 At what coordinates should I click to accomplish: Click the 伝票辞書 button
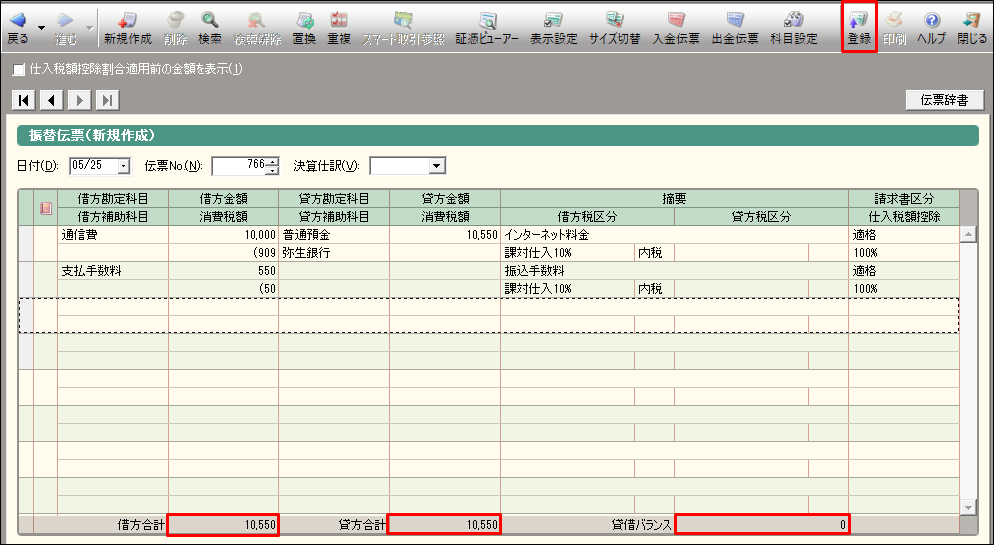pyautogui.click(x=944, y=100)
